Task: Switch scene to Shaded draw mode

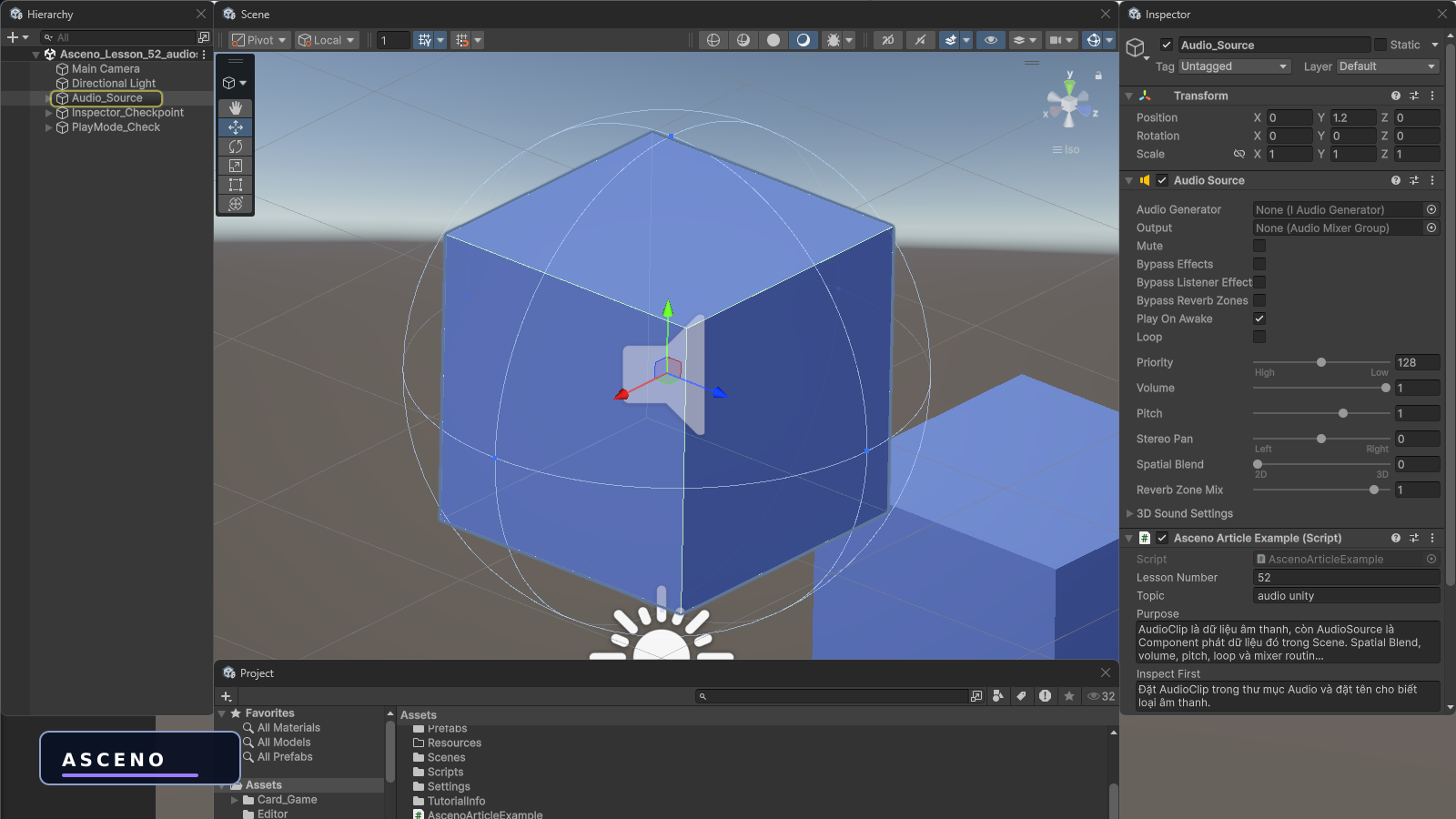Action: click(804, 40)
